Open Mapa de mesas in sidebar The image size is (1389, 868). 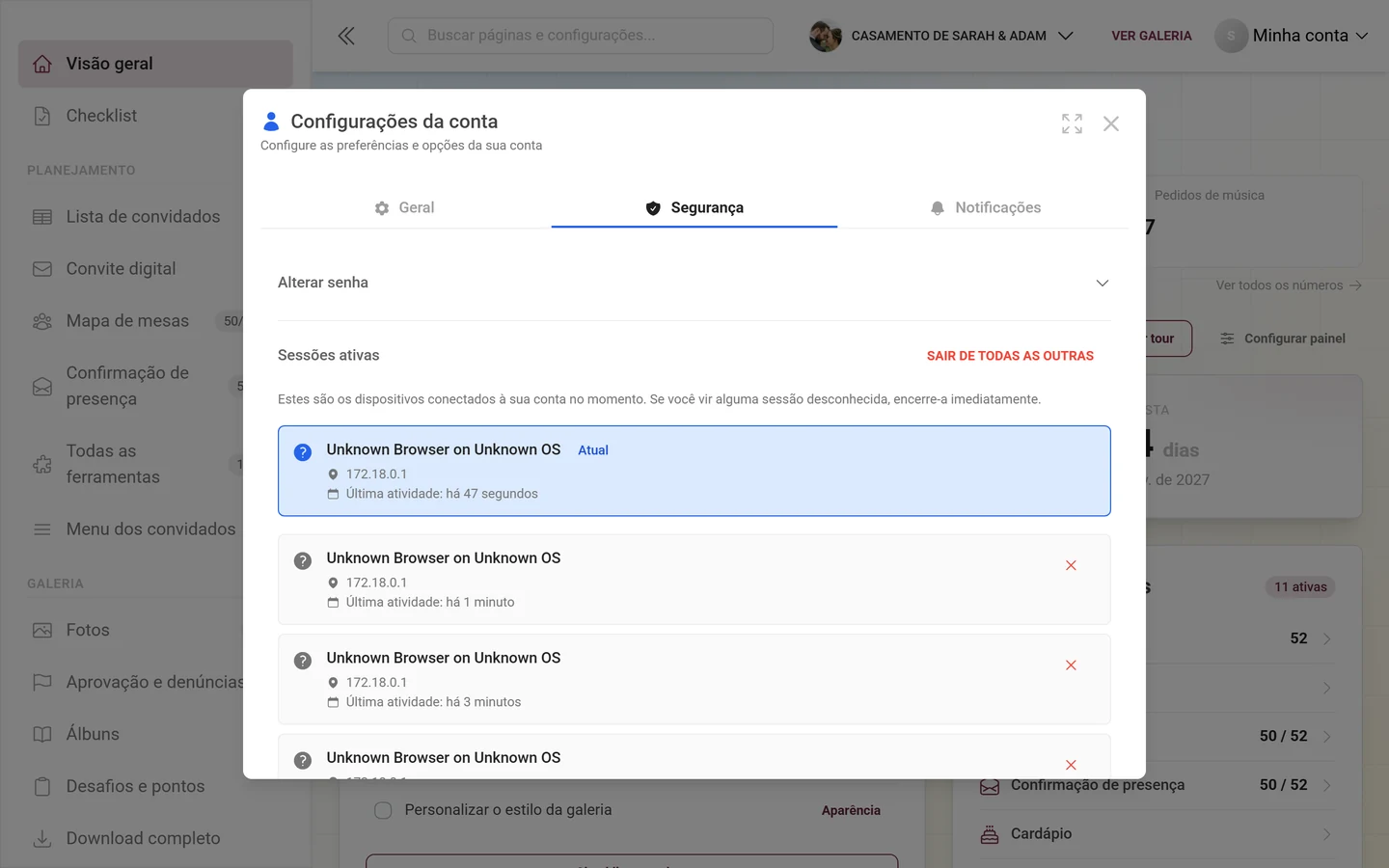[127, 321]
